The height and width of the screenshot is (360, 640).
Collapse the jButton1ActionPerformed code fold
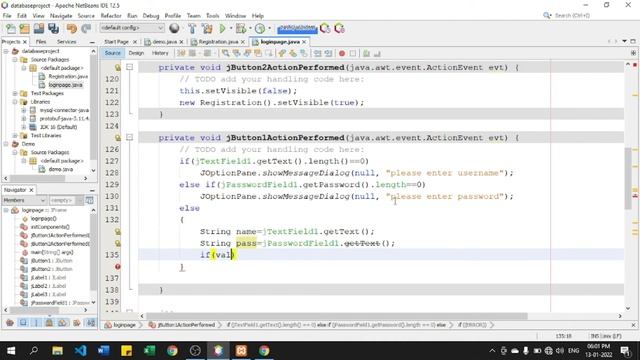click(x=129, y=137)
